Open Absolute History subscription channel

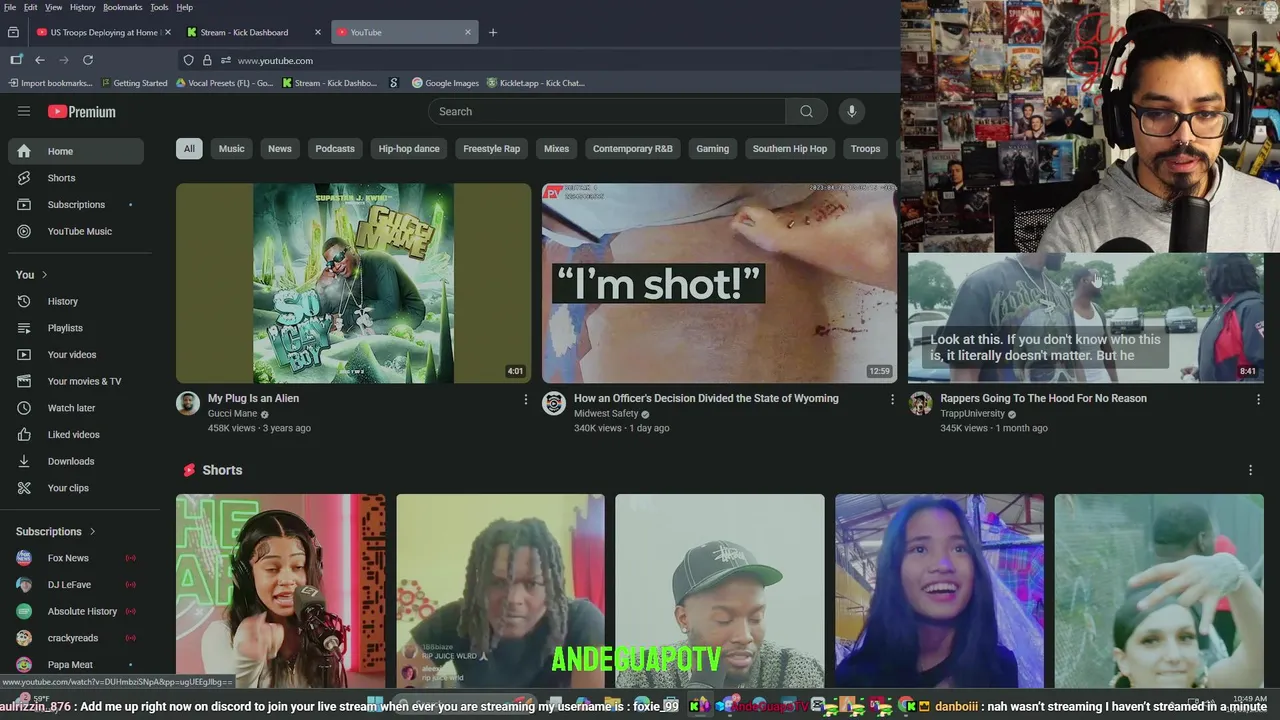[x=76, y=611]
